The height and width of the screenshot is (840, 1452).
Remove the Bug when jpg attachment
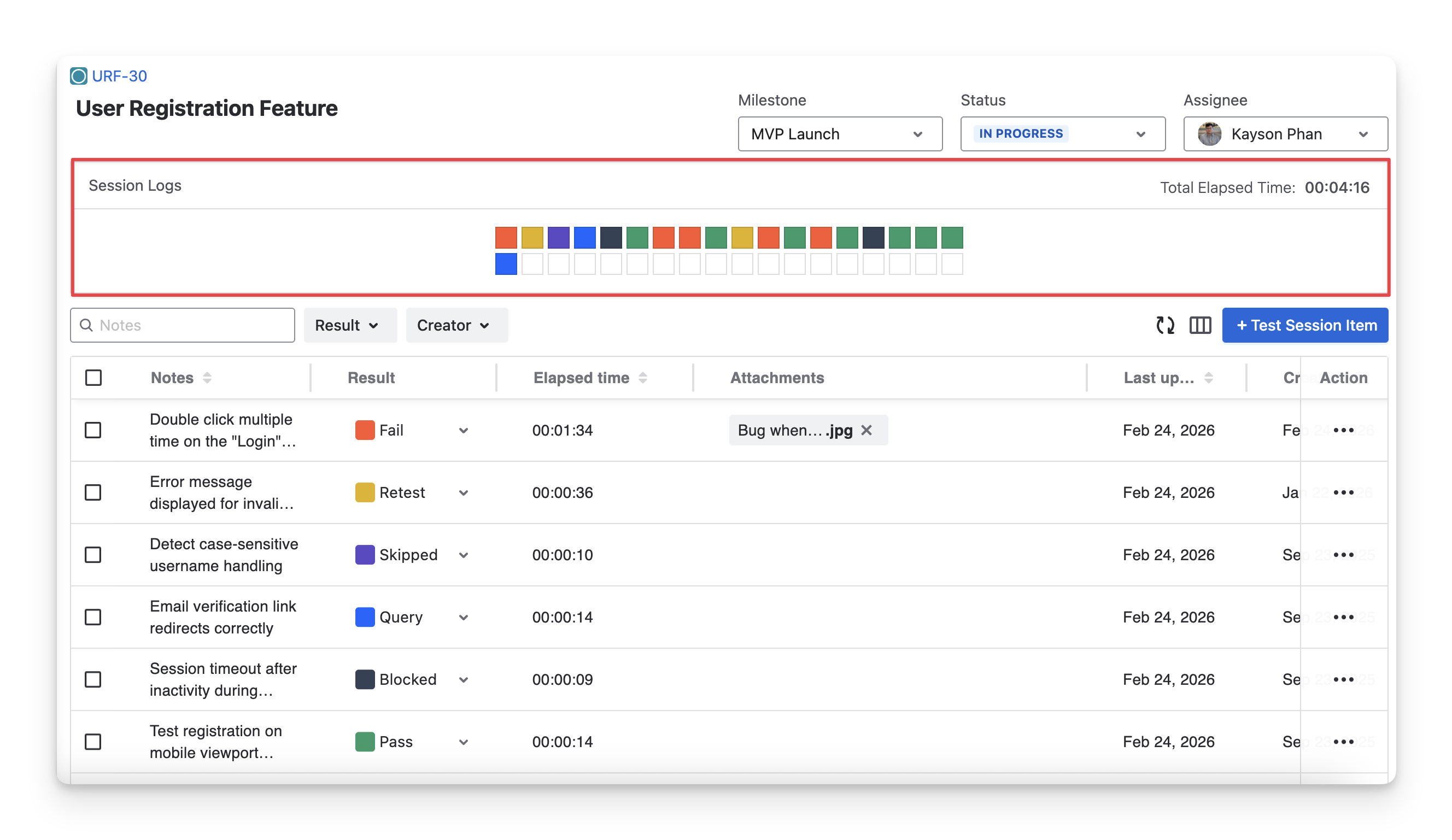tap(866, 430)
